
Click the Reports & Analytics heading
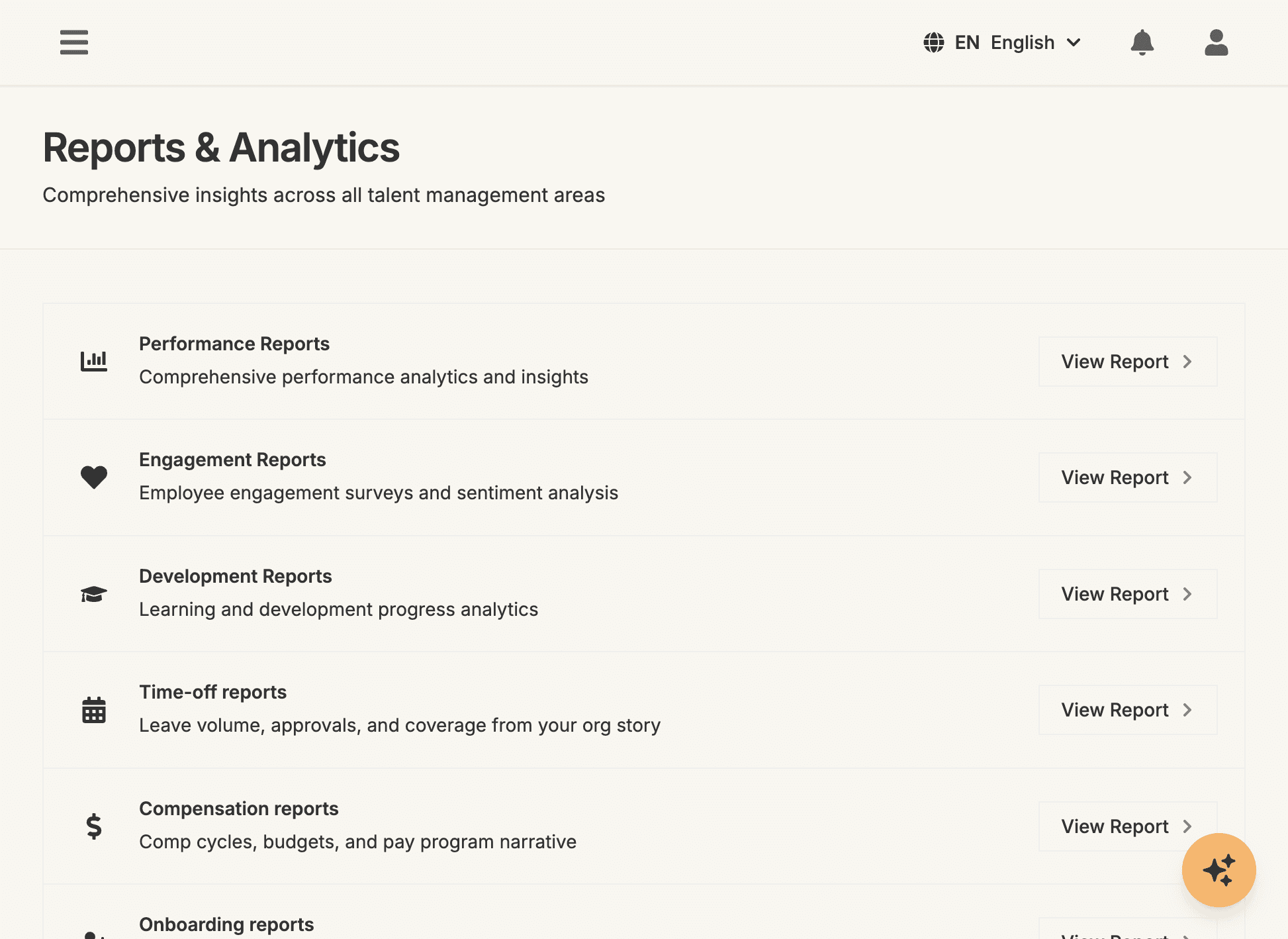pyautogui.click(x=221, y=148)
